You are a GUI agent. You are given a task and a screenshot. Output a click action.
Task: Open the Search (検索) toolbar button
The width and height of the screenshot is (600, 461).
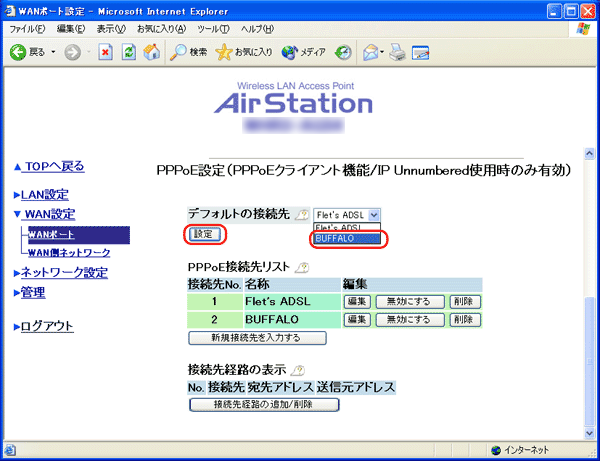coord(189,52)
